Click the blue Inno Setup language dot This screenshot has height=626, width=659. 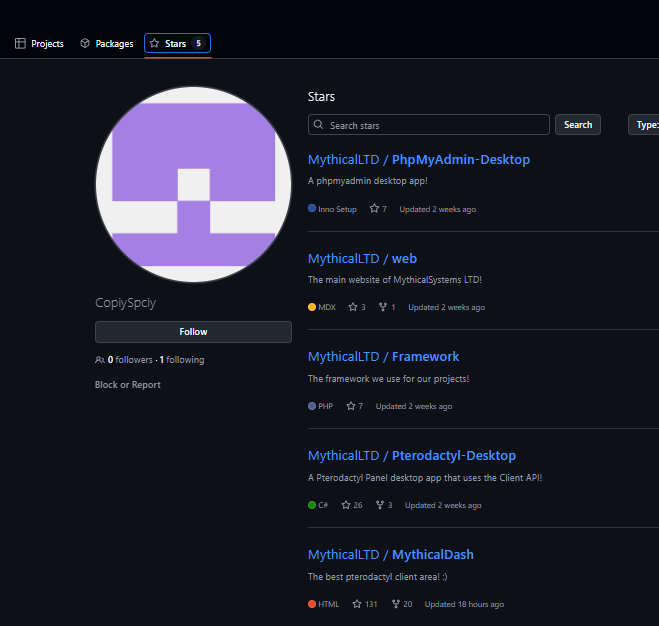(x=312, y=208)
